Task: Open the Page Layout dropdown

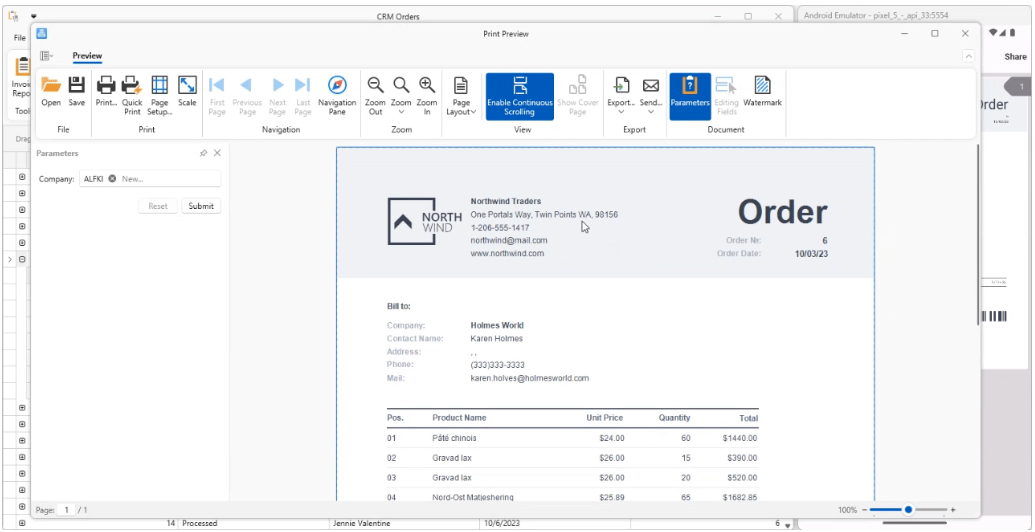Action: click(x=461, y=95)
